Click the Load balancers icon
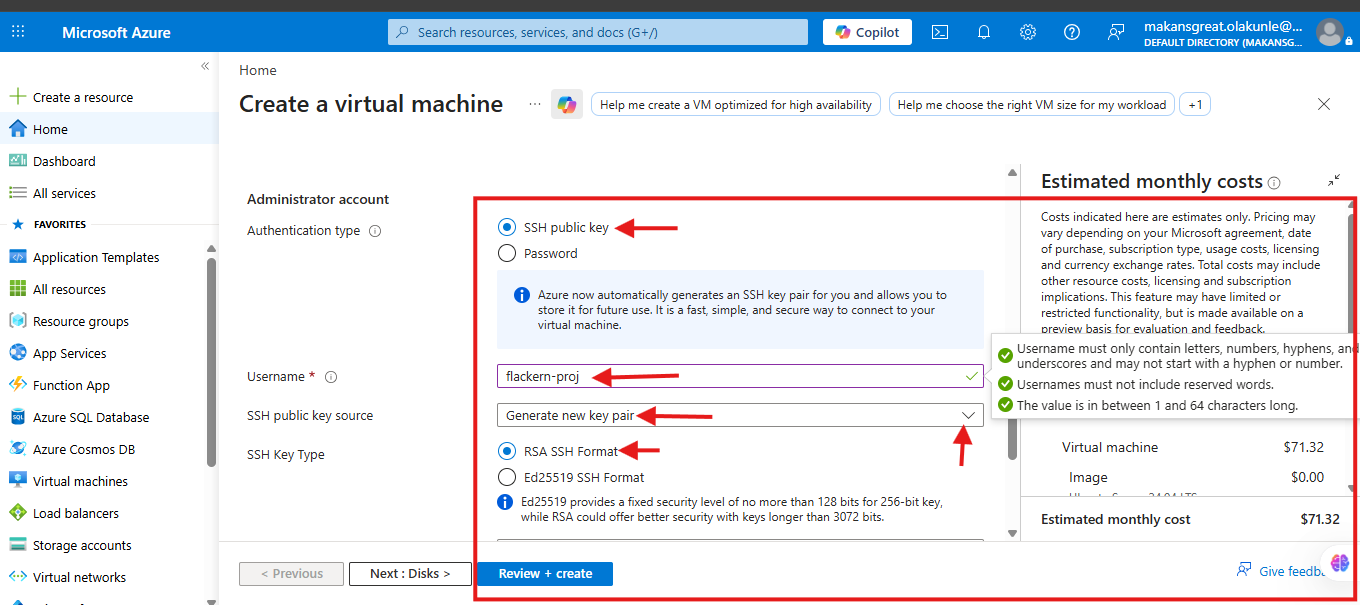 (17, 513)
